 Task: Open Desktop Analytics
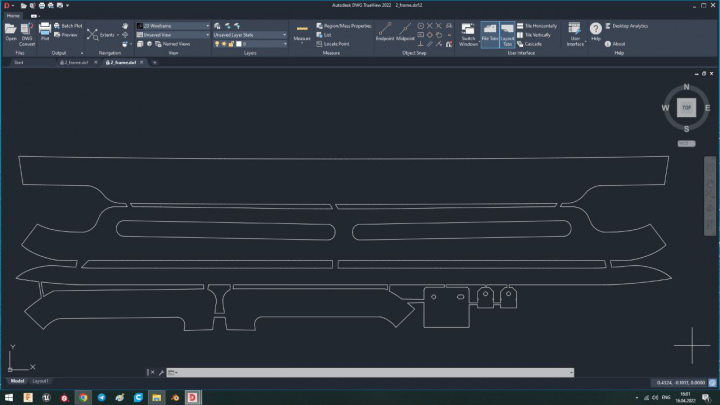point(627,26)
